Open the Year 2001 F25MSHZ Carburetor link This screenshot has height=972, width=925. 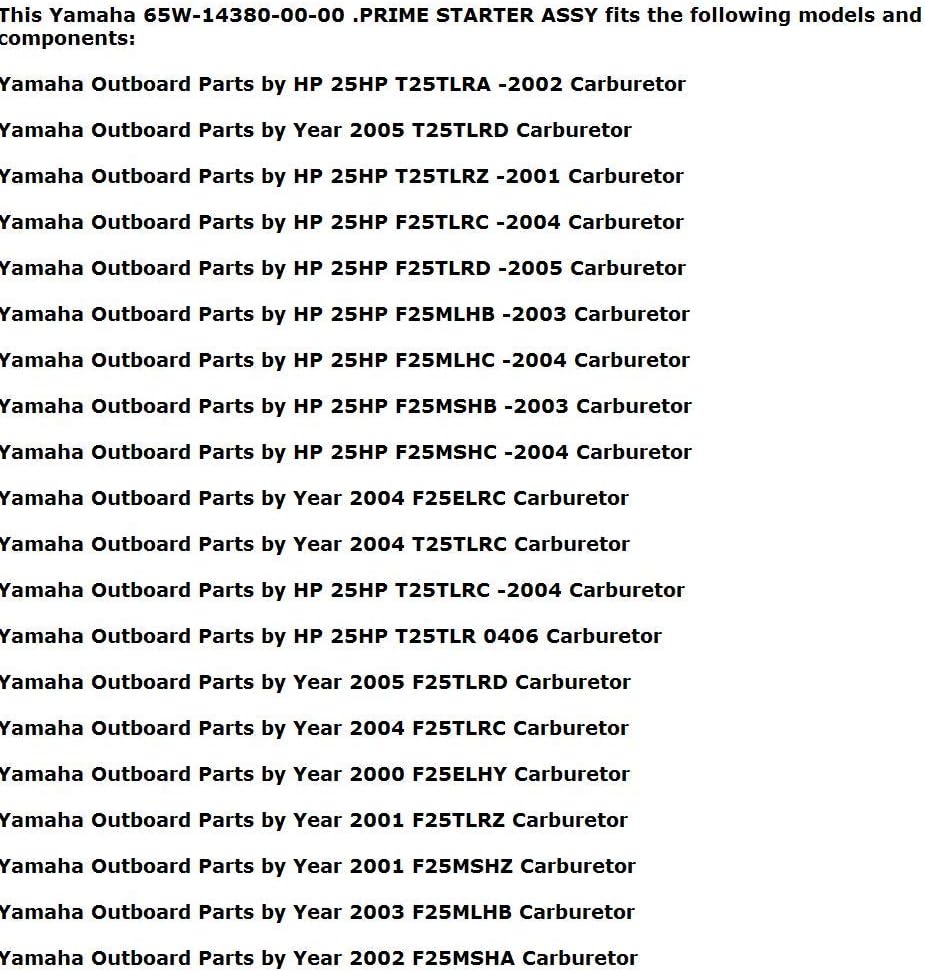(x=317, y=866)
